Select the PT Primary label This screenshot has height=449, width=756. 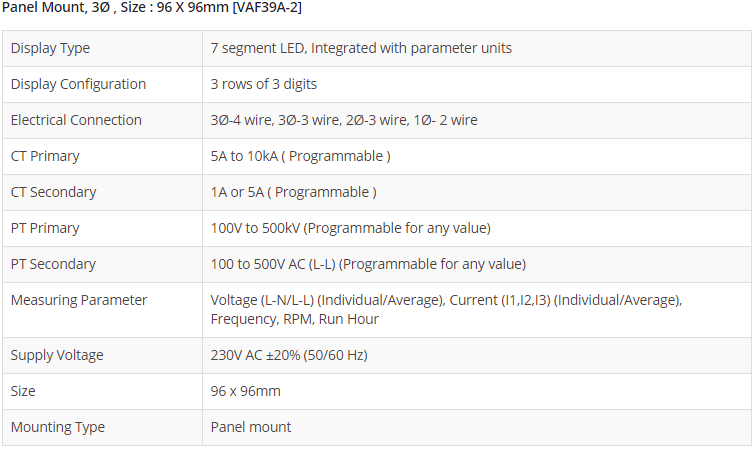click(45, 228)
